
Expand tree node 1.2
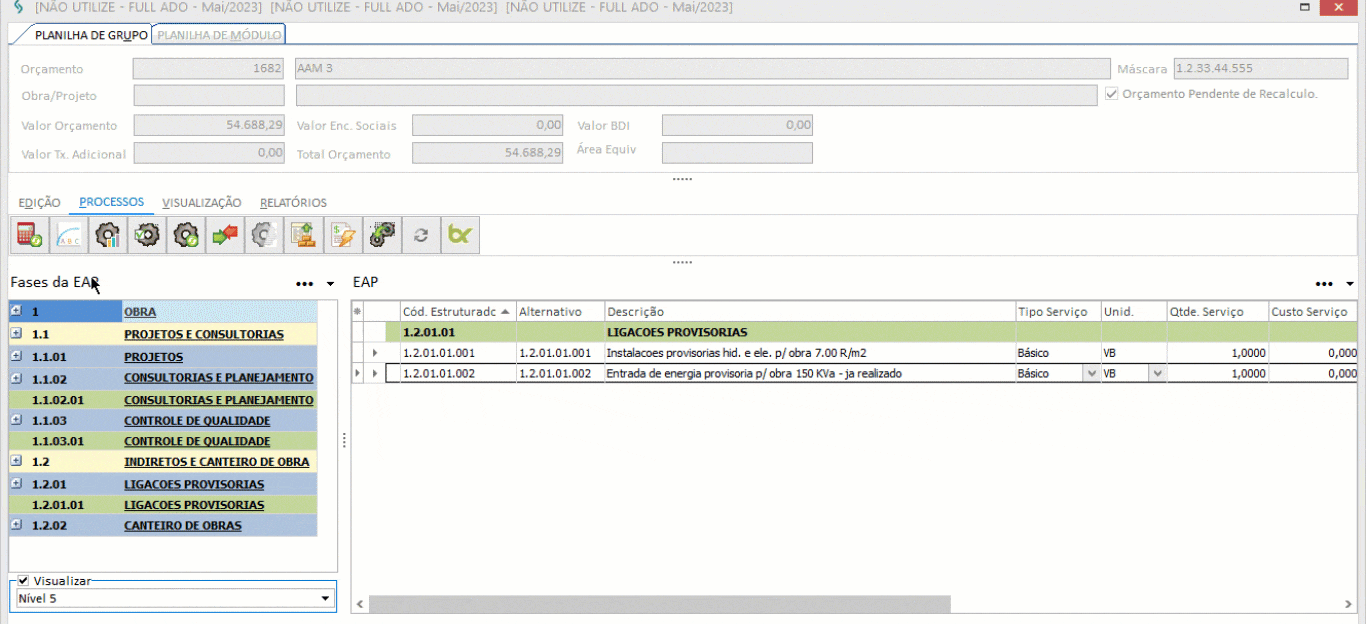click(x=16, y=461)
